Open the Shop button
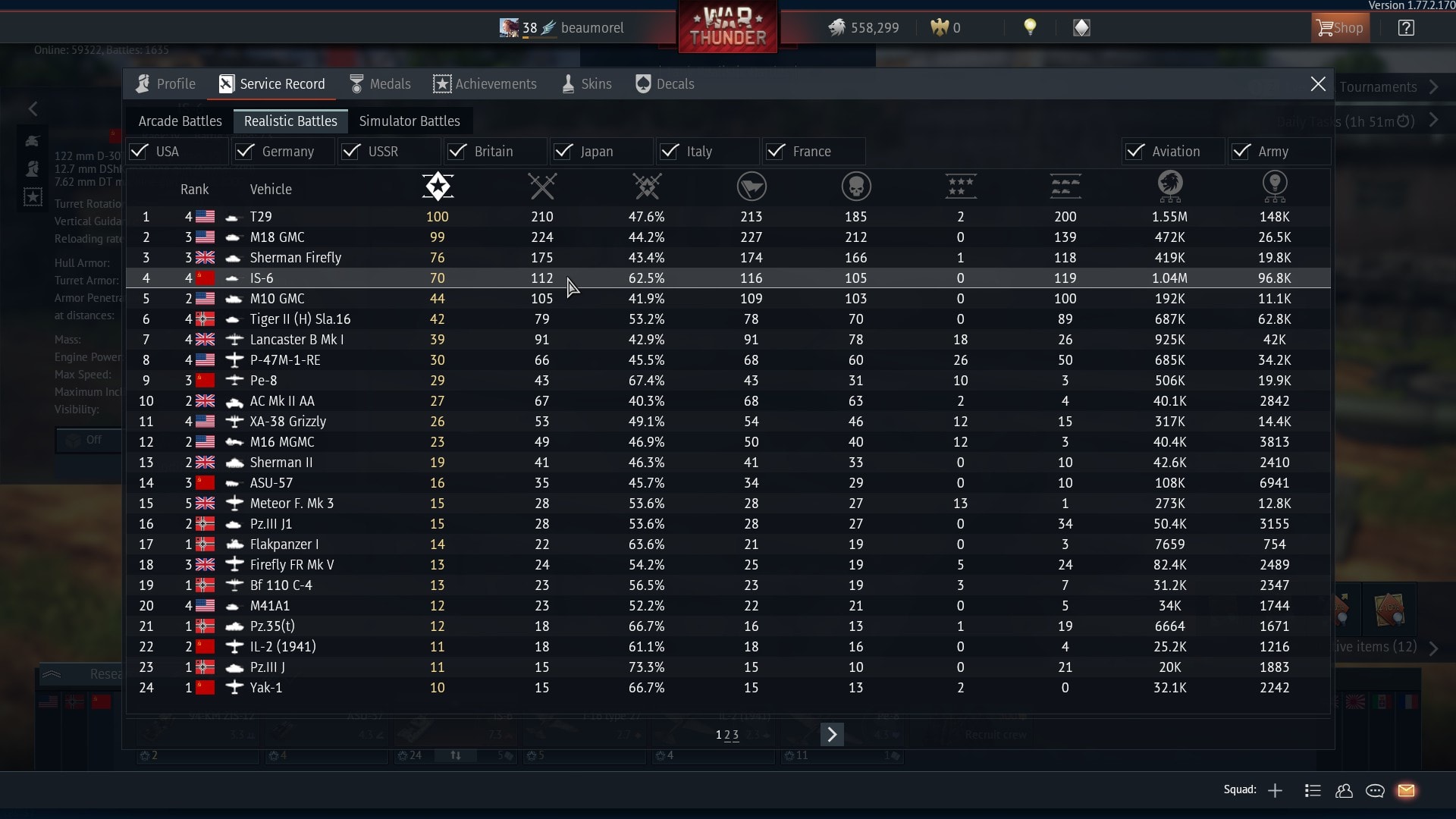The width and height of the screenshot is (1456, 819). [1340, 28]
